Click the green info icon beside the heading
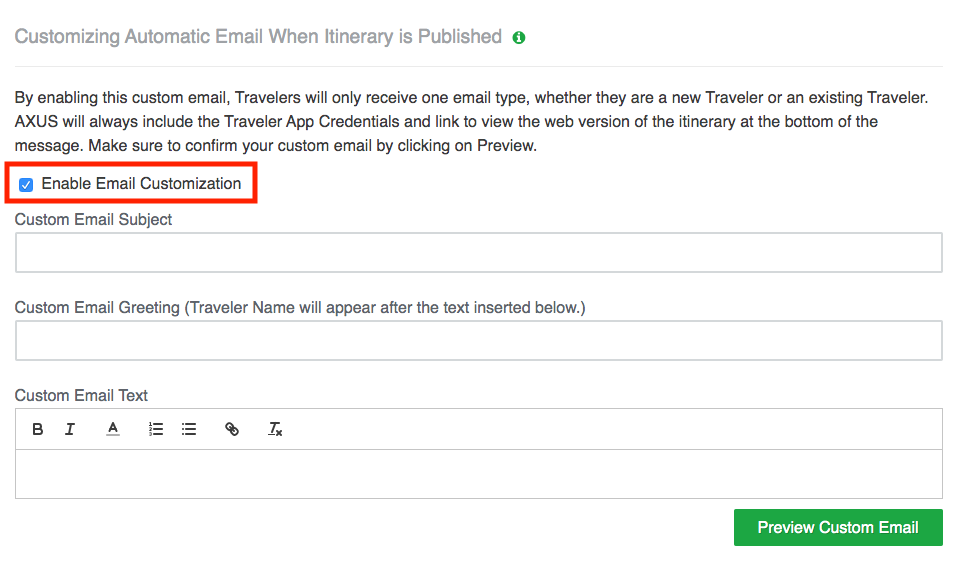 coord(519,38)
